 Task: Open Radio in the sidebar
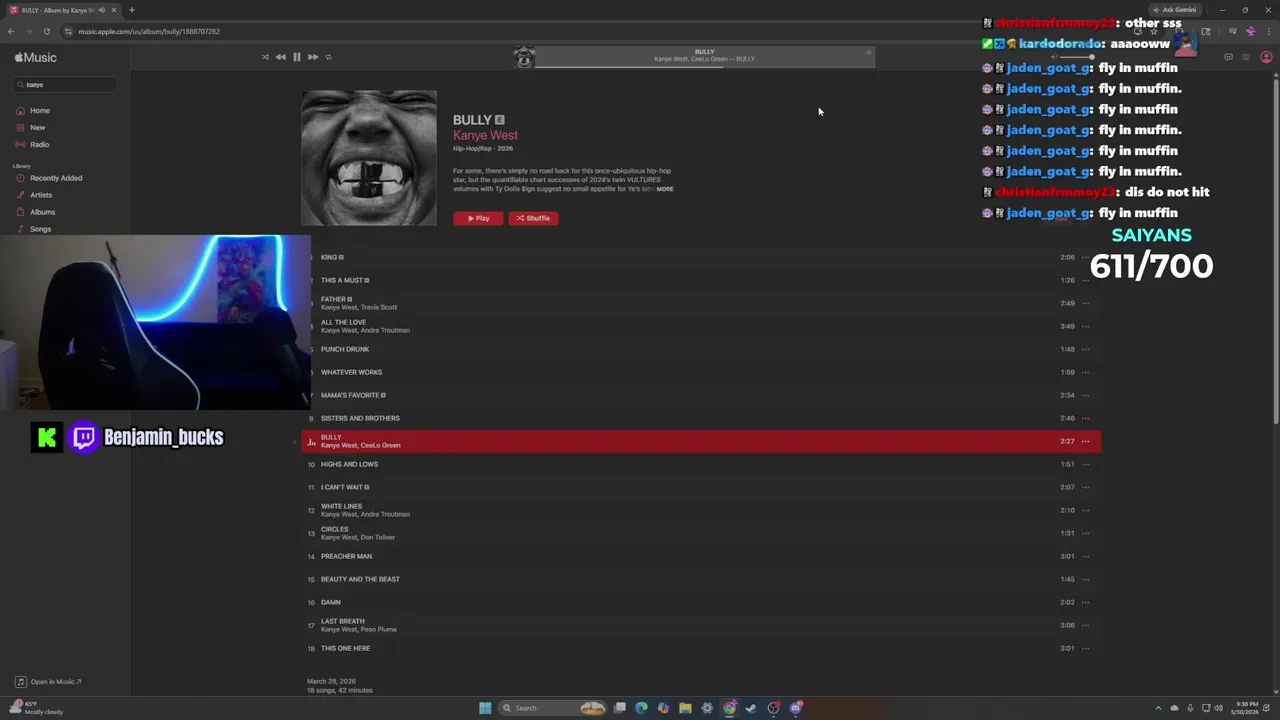click(x=39, y=145)
